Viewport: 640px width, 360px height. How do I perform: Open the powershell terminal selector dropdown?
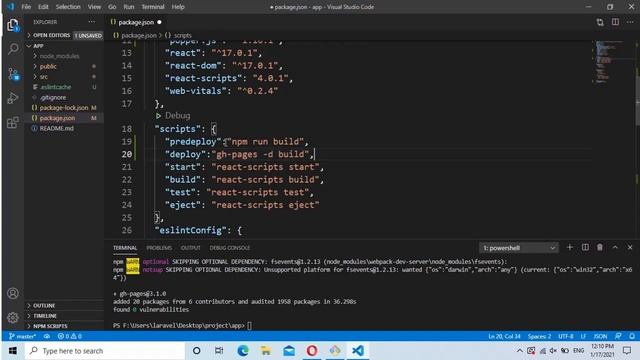(x=518, y=248)
